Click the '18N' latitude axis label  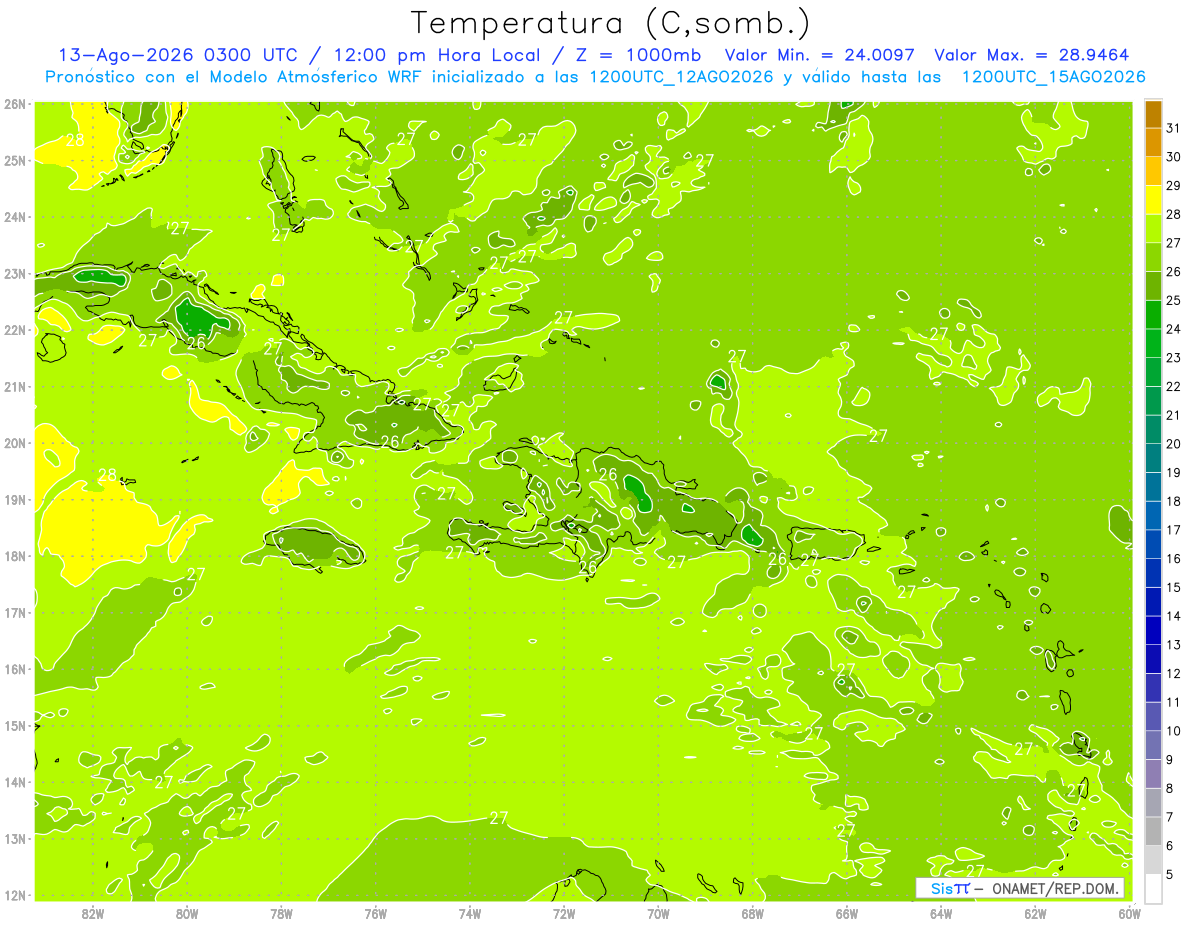(x=16, y=556)
